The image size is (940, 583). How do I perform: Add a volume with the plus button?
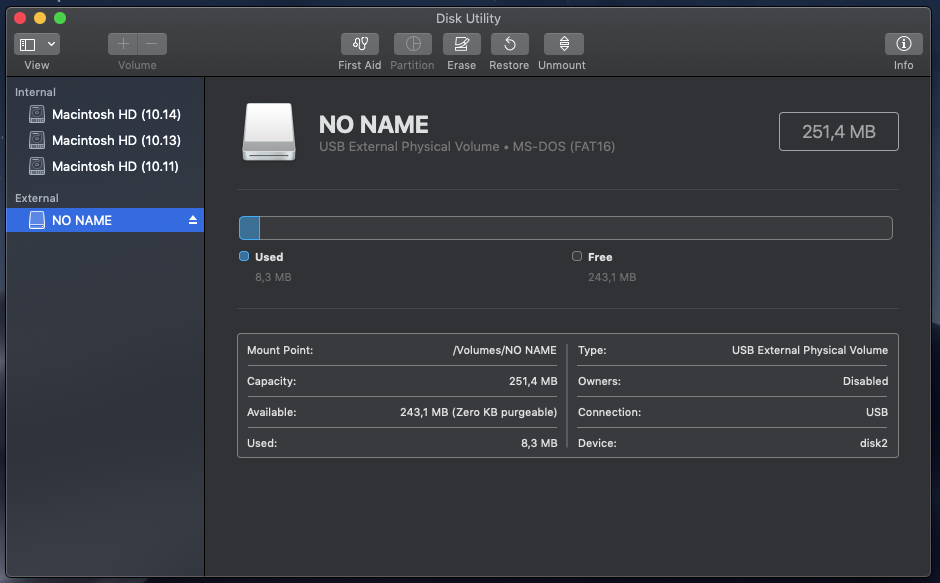[x=123, y=44]
